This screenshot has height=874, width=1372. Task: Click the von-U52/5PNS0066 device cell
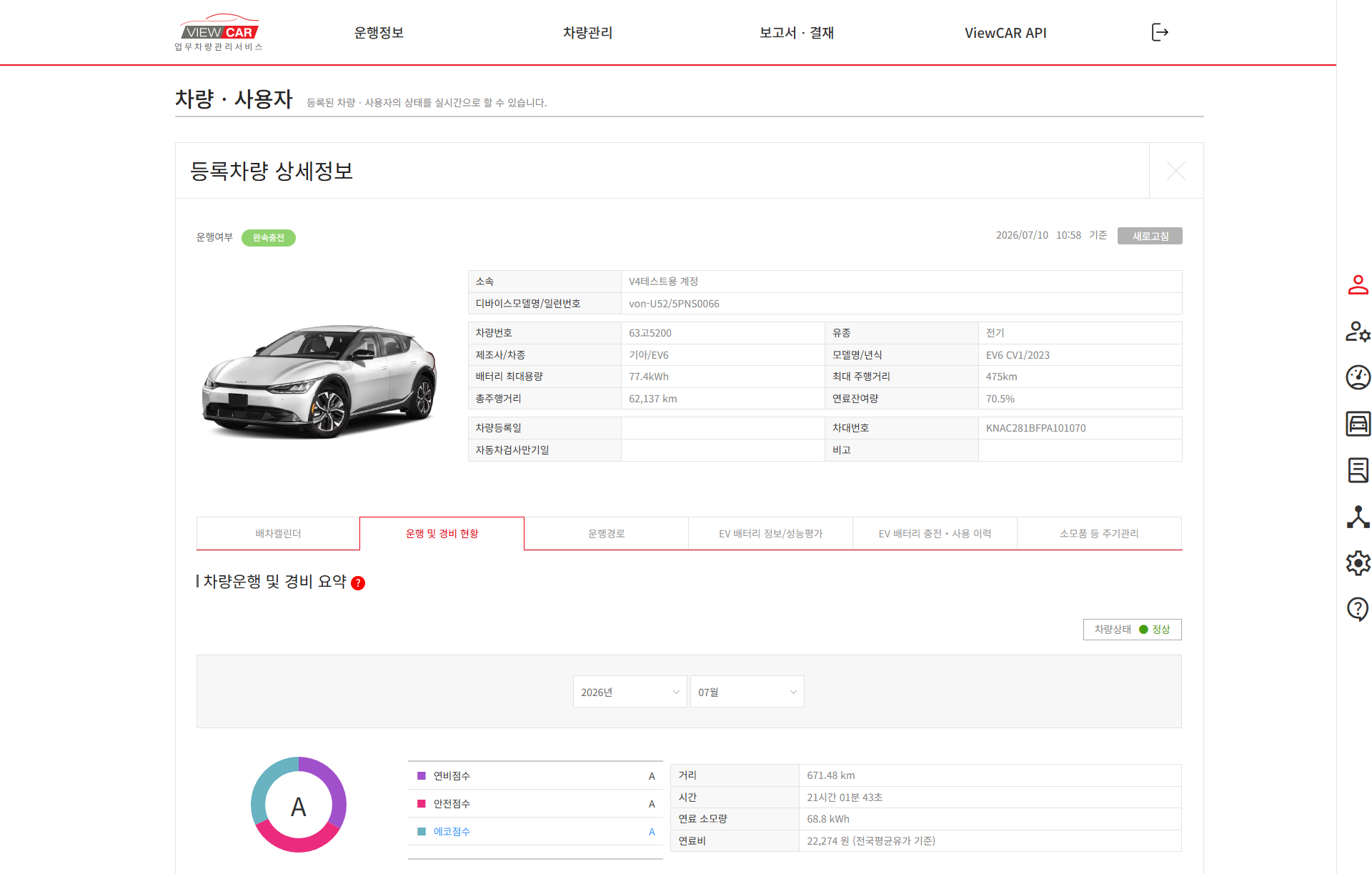click(x=901, y=304)
